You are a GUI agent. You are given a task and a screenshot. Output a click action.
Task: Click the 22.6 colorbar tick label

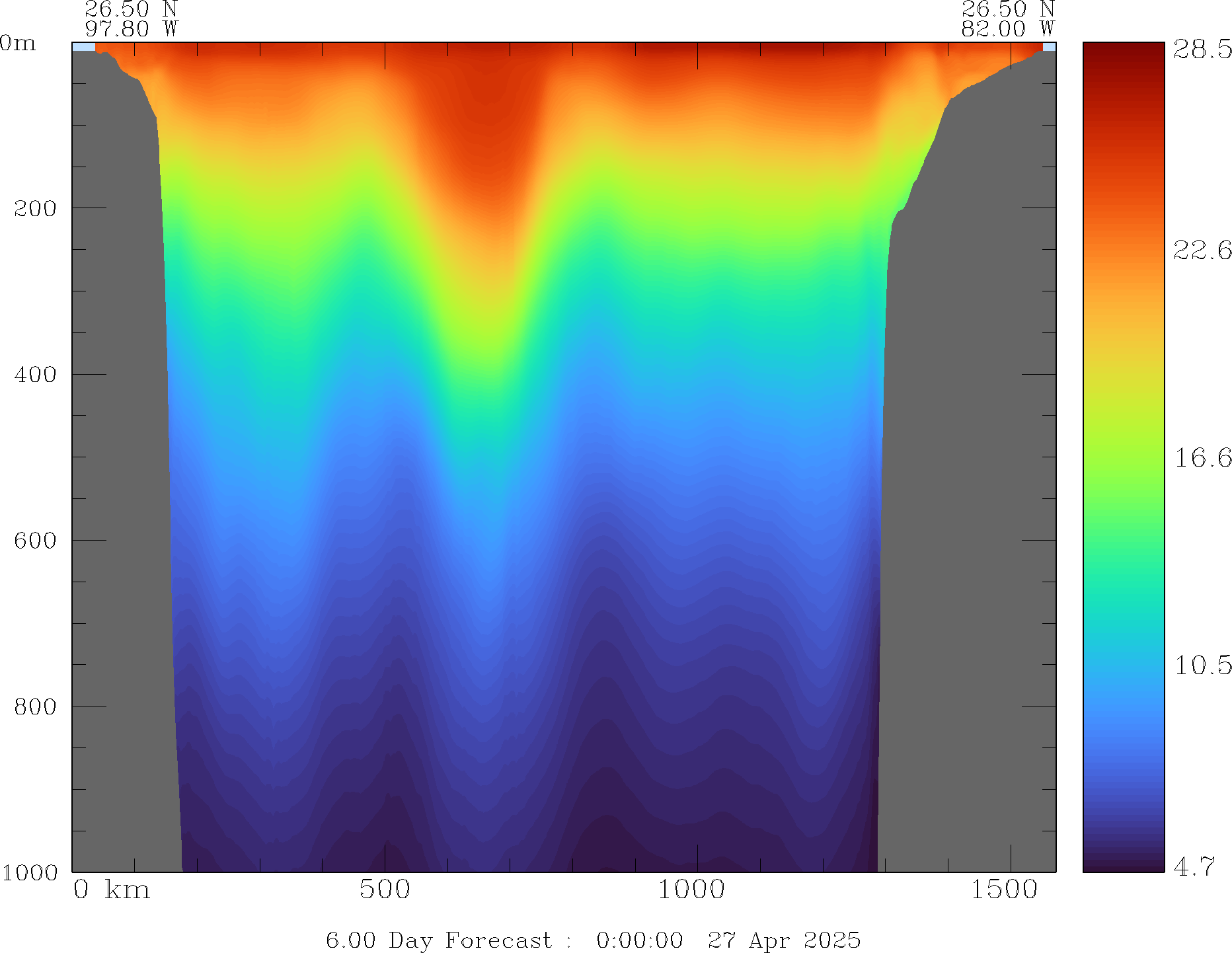point(1202,250)
